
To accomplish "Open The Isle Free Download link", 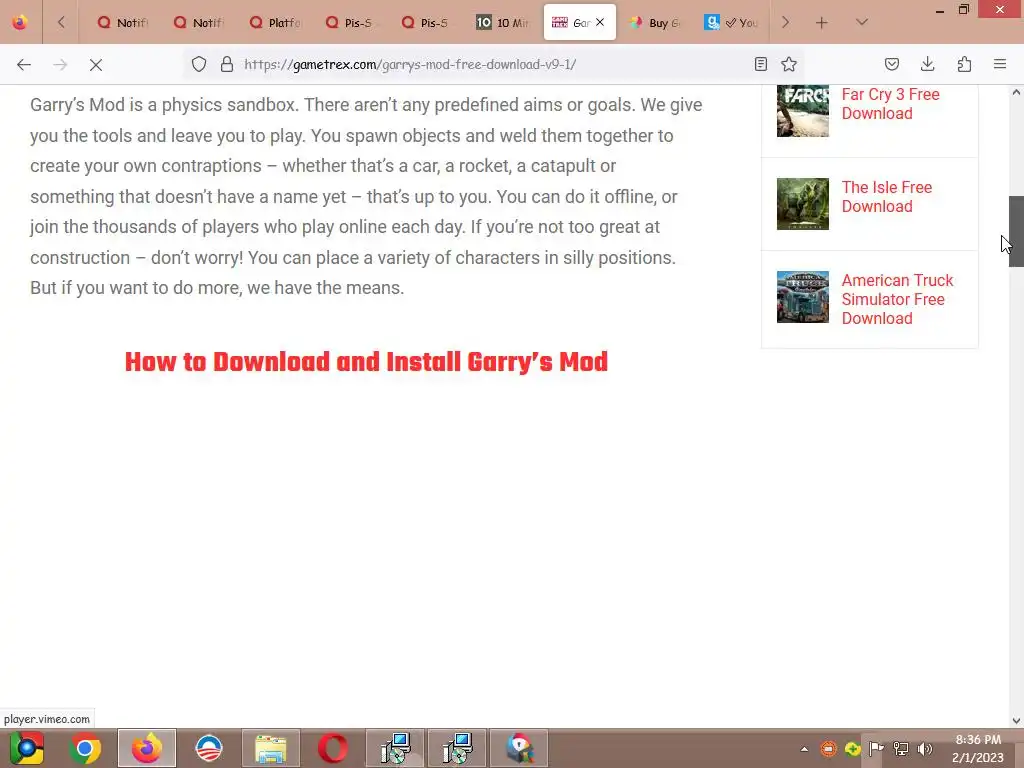I will (x=886, y=197).
